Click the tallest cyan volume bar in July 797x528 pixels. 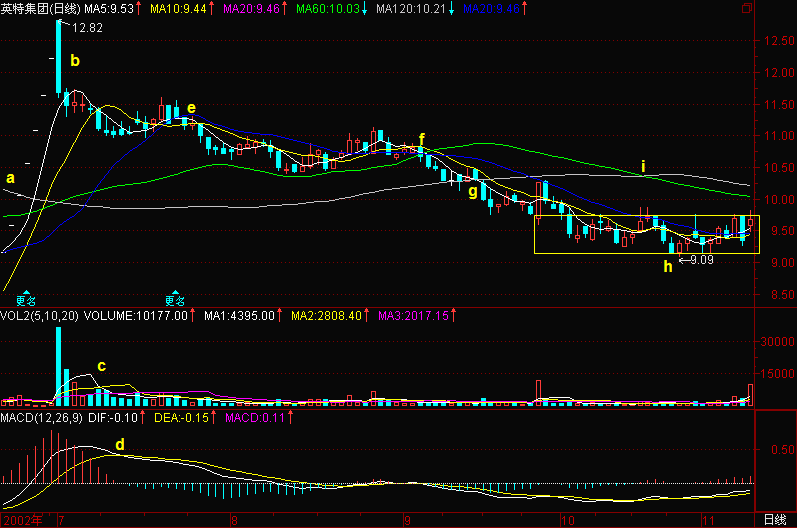click(58, 366)
